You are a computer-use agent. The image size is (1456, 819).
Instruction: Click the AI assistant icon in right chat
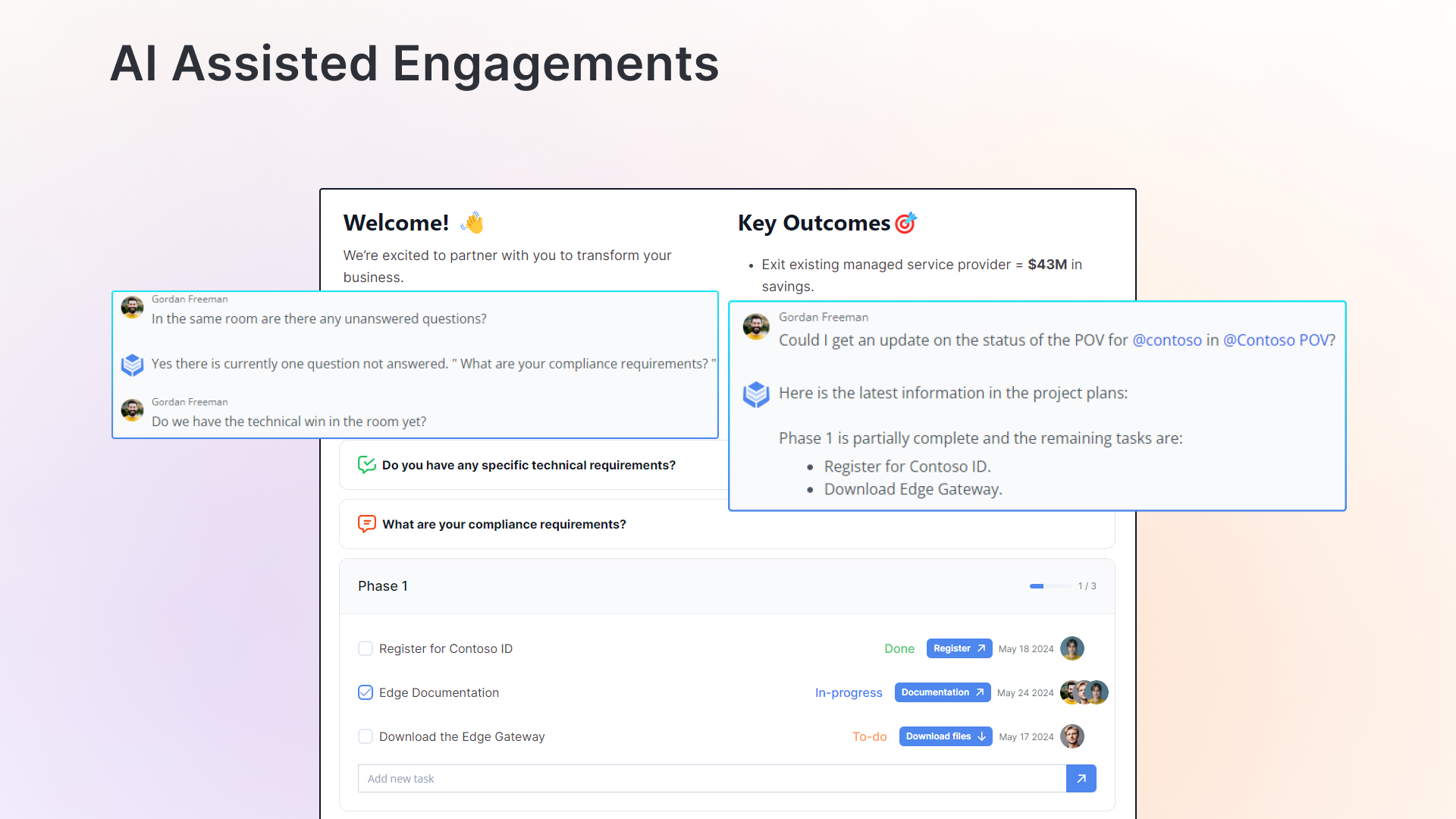(x=756, y=394)
